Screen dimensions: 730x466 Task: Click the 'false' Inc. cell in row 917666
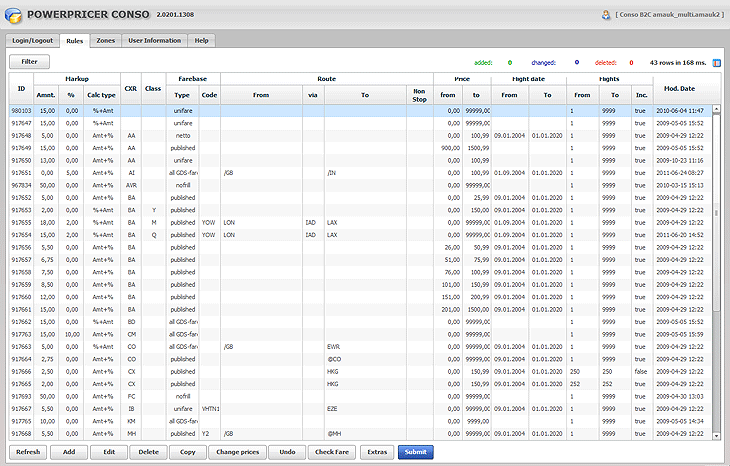[x=641, y=371]
